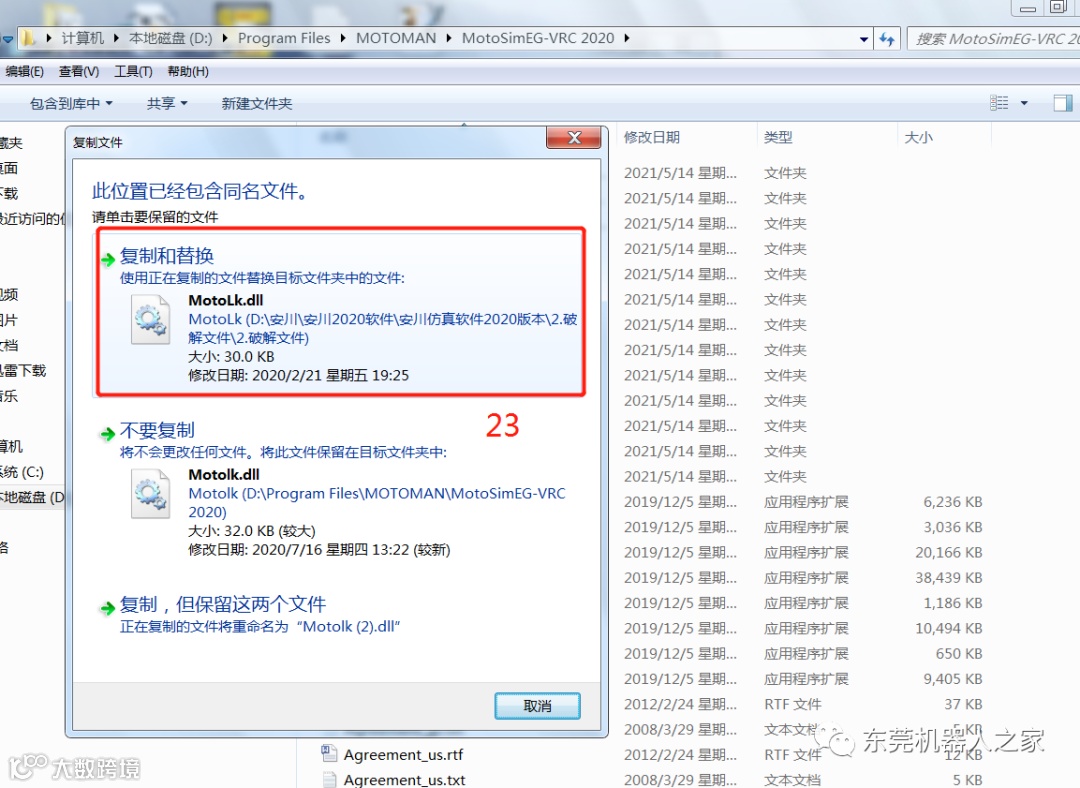Select 迅雷下载 in navigation pane
This screenshot has height=788, width=1080.
pyautogui.click(x=23, y=371)
